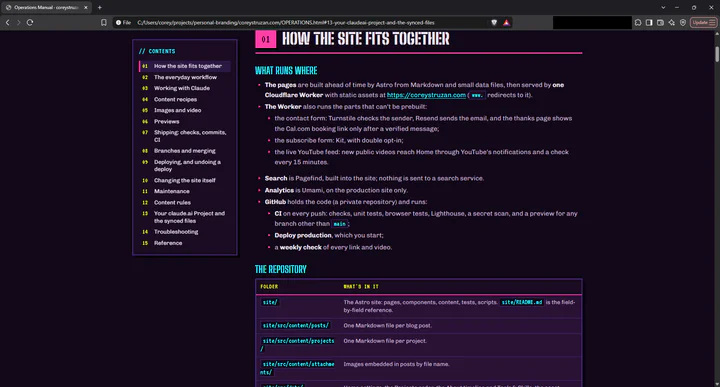Click the sparkle AI star icon
720x387 pixels.
[x=671, y=22]
